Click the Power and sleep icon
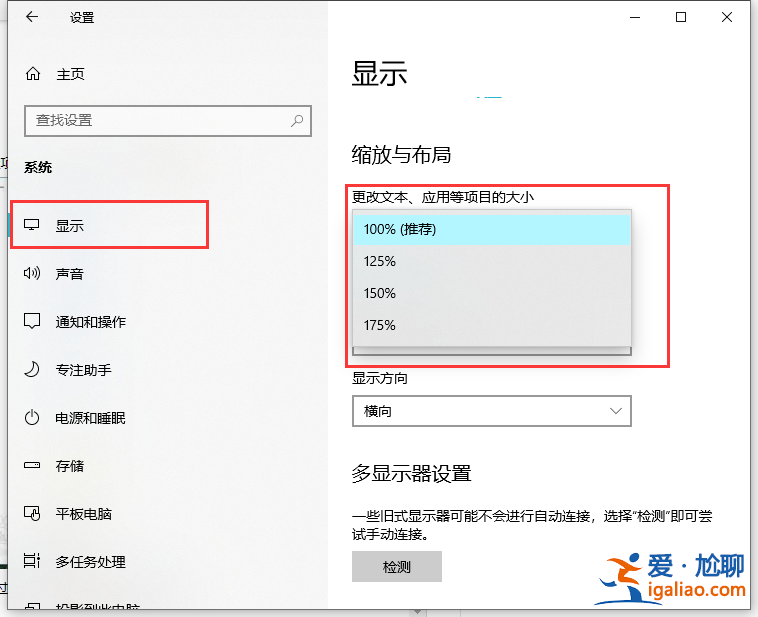Viewport: 758px width, 617px height. click(32, 418)
